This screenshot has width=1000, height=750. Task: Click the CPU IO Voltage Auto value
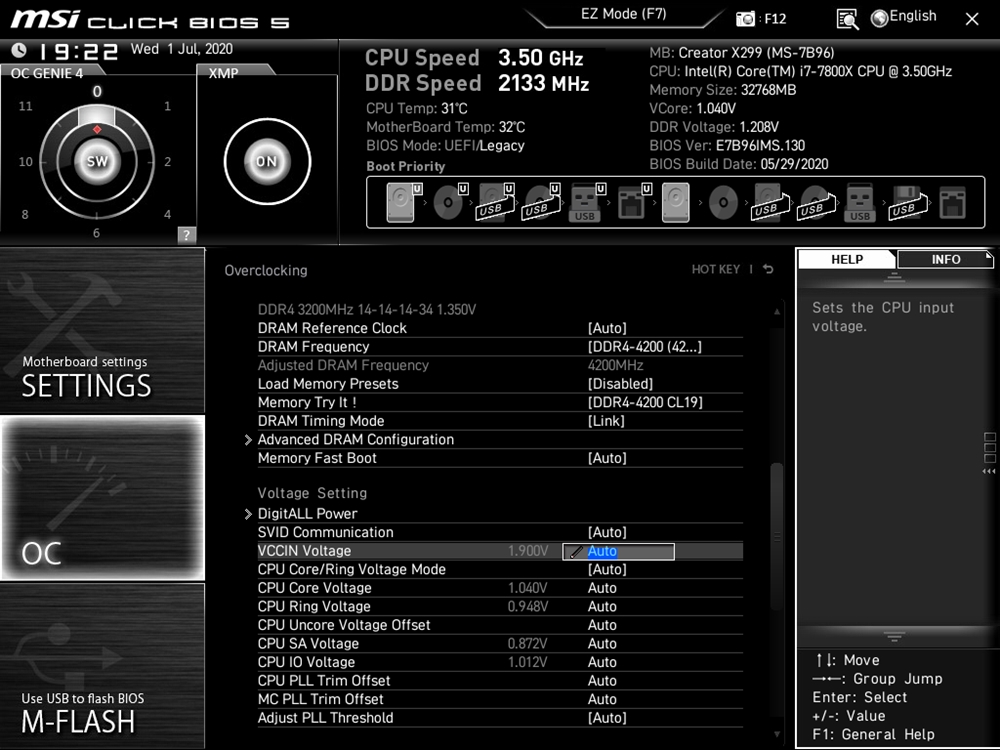pos(602,661)
